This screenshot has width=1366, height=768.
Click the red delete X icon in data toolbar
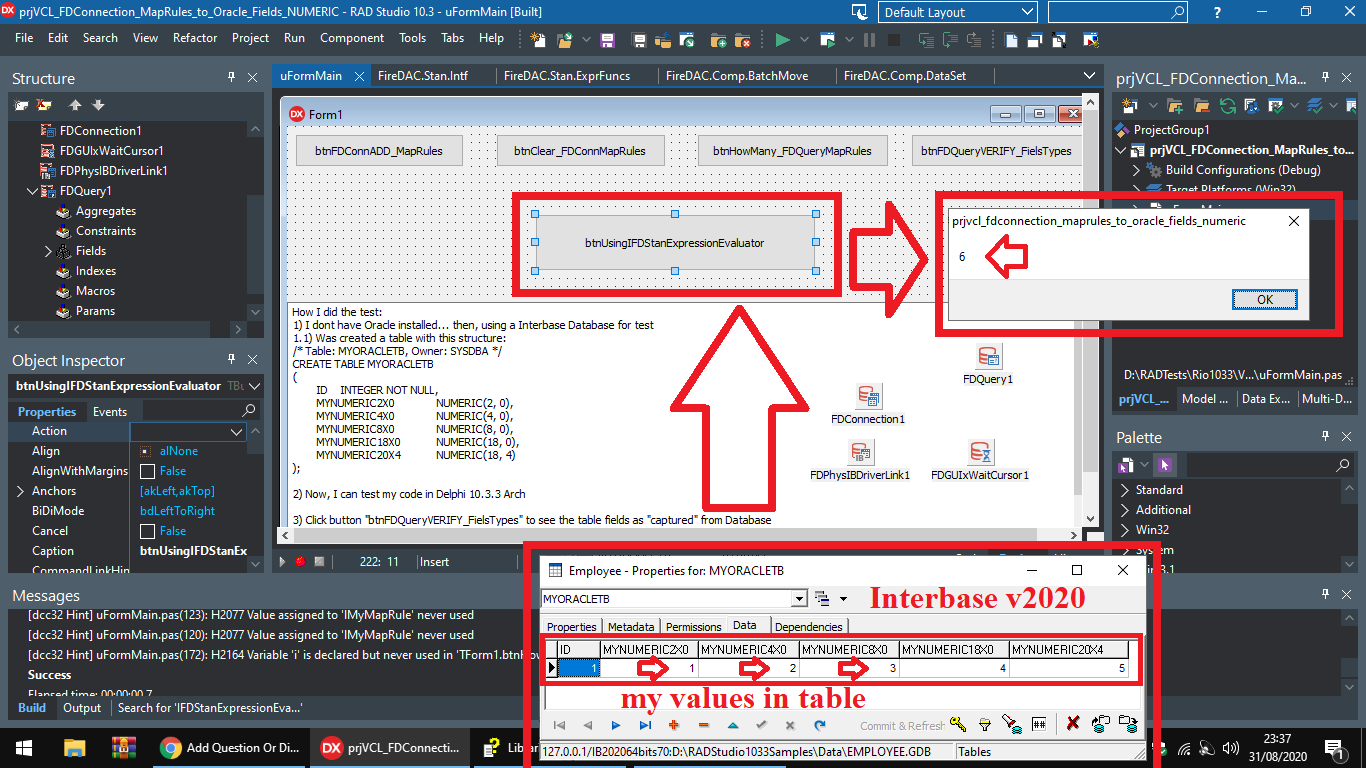pos(1073,725)
